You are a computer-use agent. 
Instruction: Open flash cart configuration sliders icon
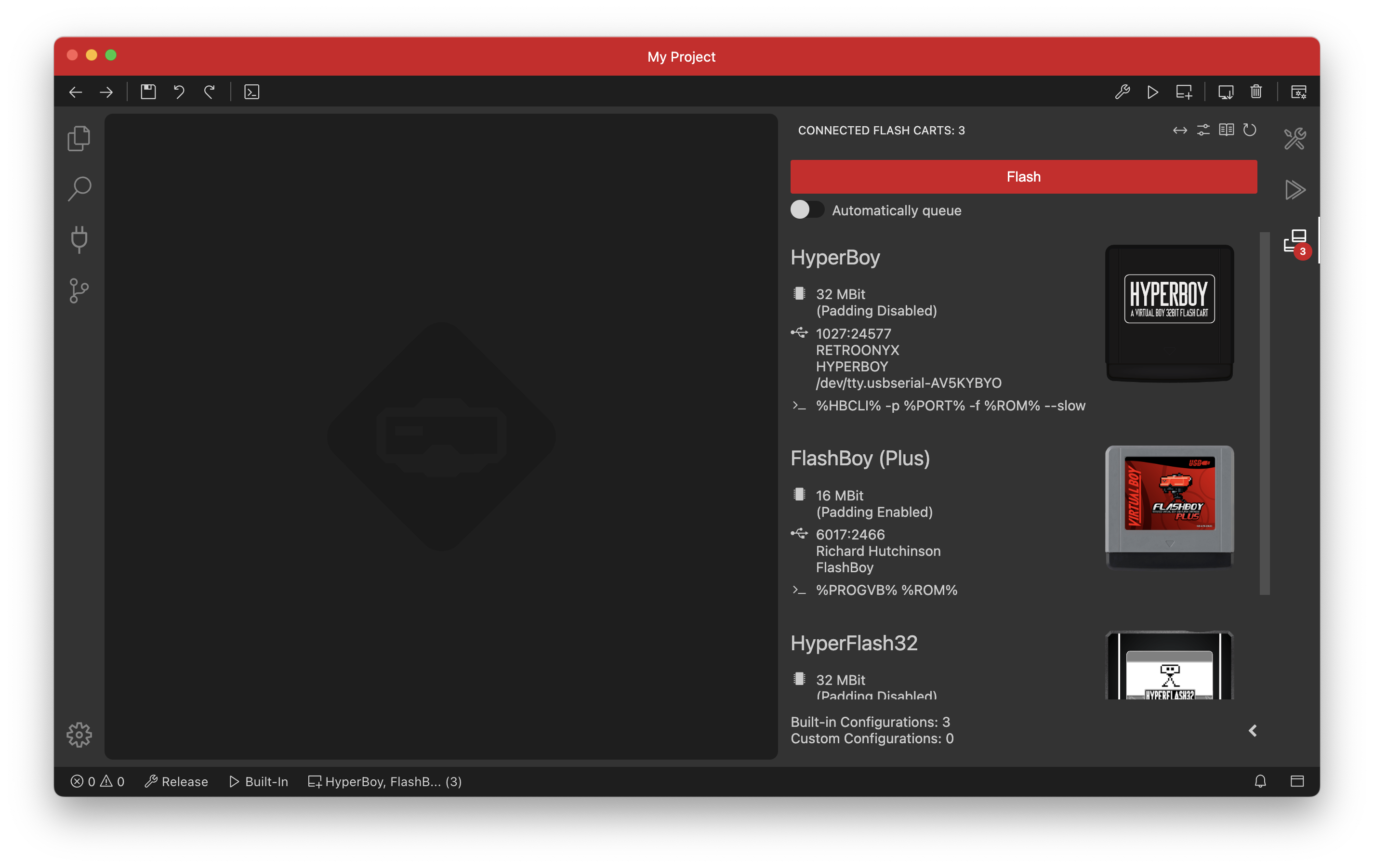click(x=1203, y=130)
